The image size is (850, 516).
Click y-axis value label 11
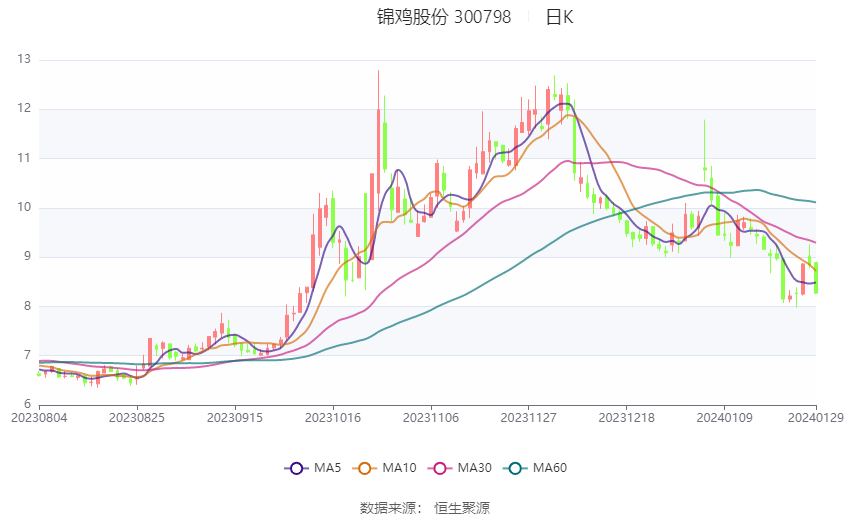tap(24, 158)
